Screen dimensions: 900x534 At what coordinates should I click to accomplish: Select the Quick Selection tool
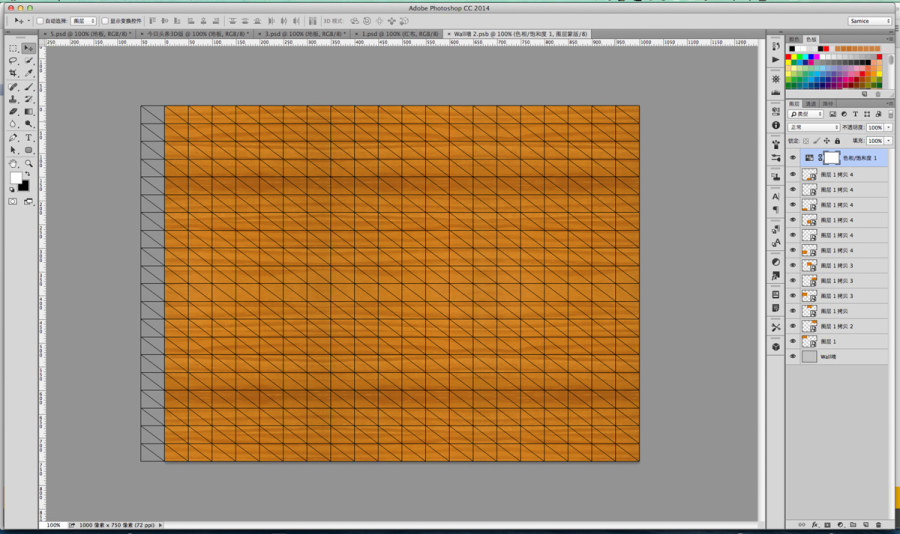pos(28,61)
